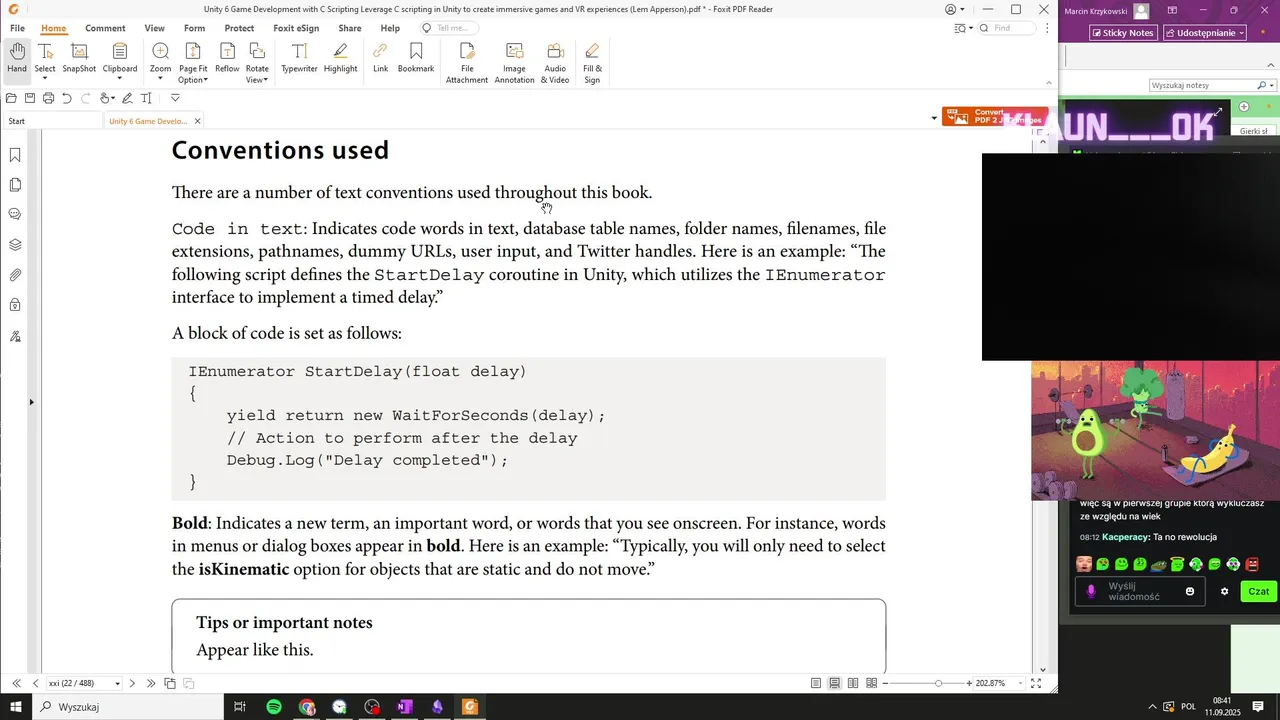
Task: Click the Reflow view icon
Action: point(227,58)
